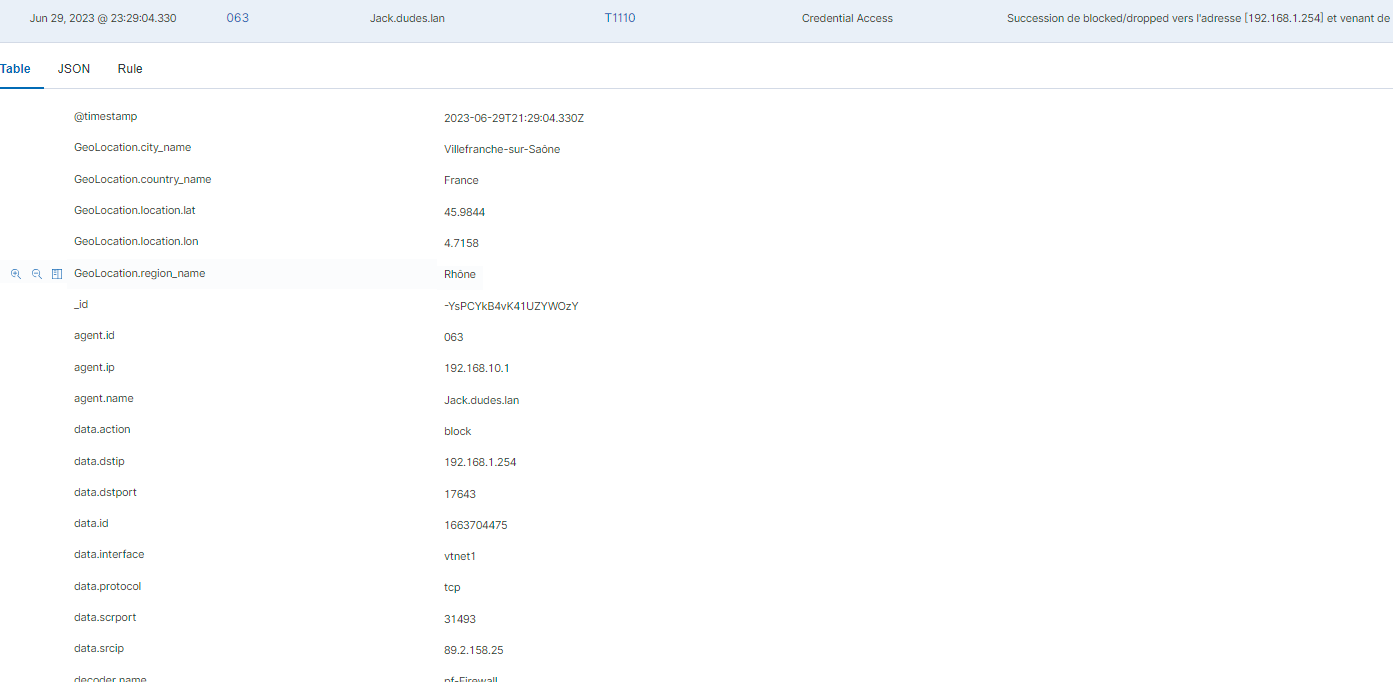Select the data.srcip value 89.2.158.25
The image size is (1393, 682).
pos(473,650)
